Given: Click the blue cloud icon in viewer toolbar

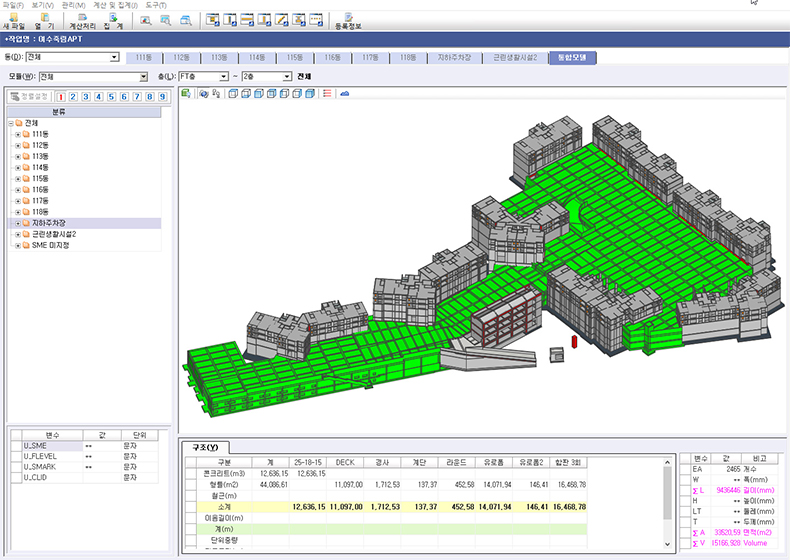Looking at the screenshot, I should (x=345, y=94).
